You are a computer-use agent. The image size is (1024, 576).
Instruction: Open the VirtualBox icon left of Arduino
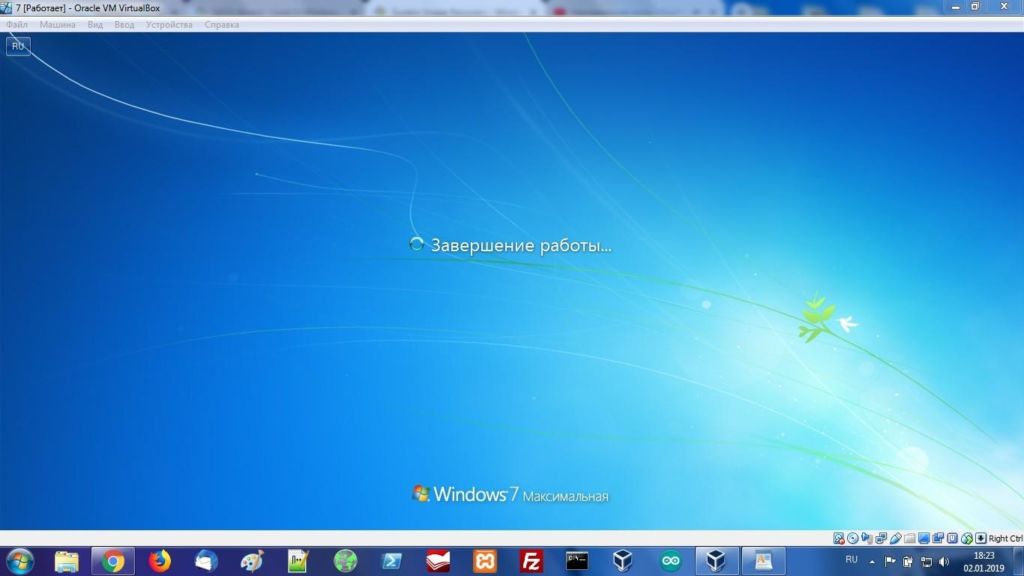(623, 562)
